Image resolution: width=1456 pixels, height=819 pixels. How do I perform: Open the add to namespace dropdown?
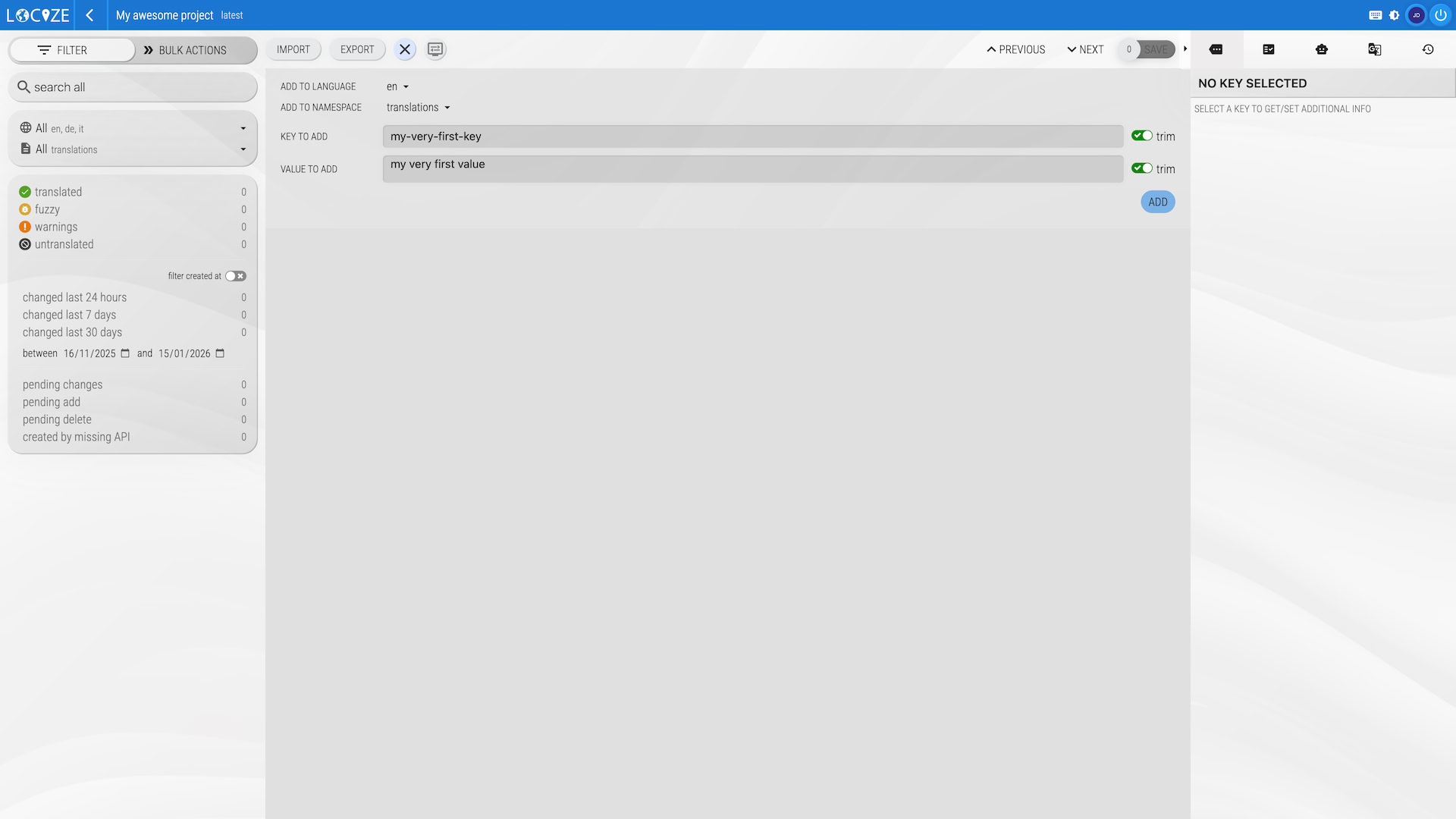point(418,108)
